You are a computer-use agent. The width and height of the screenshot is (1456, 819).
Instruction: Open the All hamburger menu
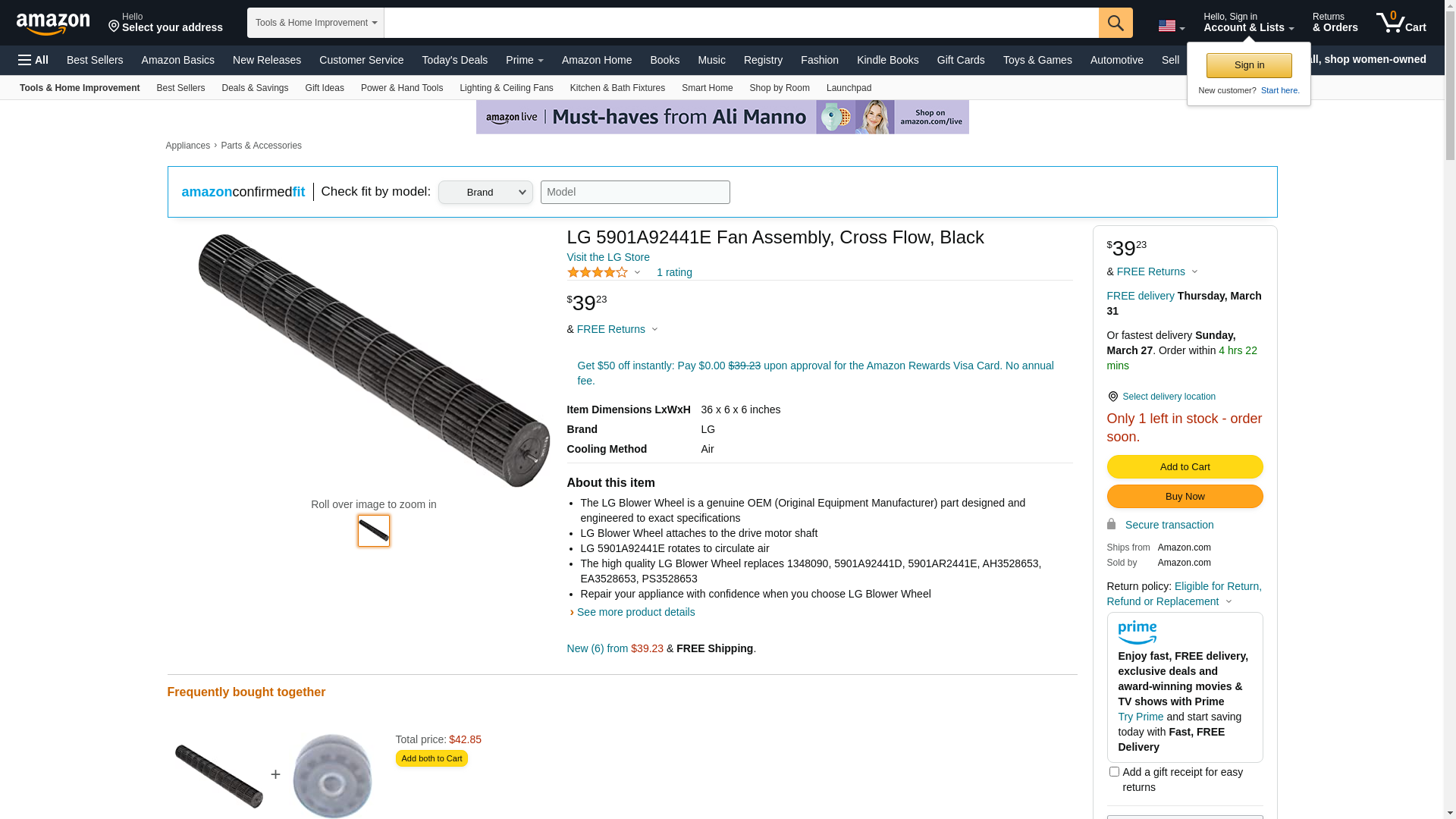pyautogui.click(x=33, y=60)
